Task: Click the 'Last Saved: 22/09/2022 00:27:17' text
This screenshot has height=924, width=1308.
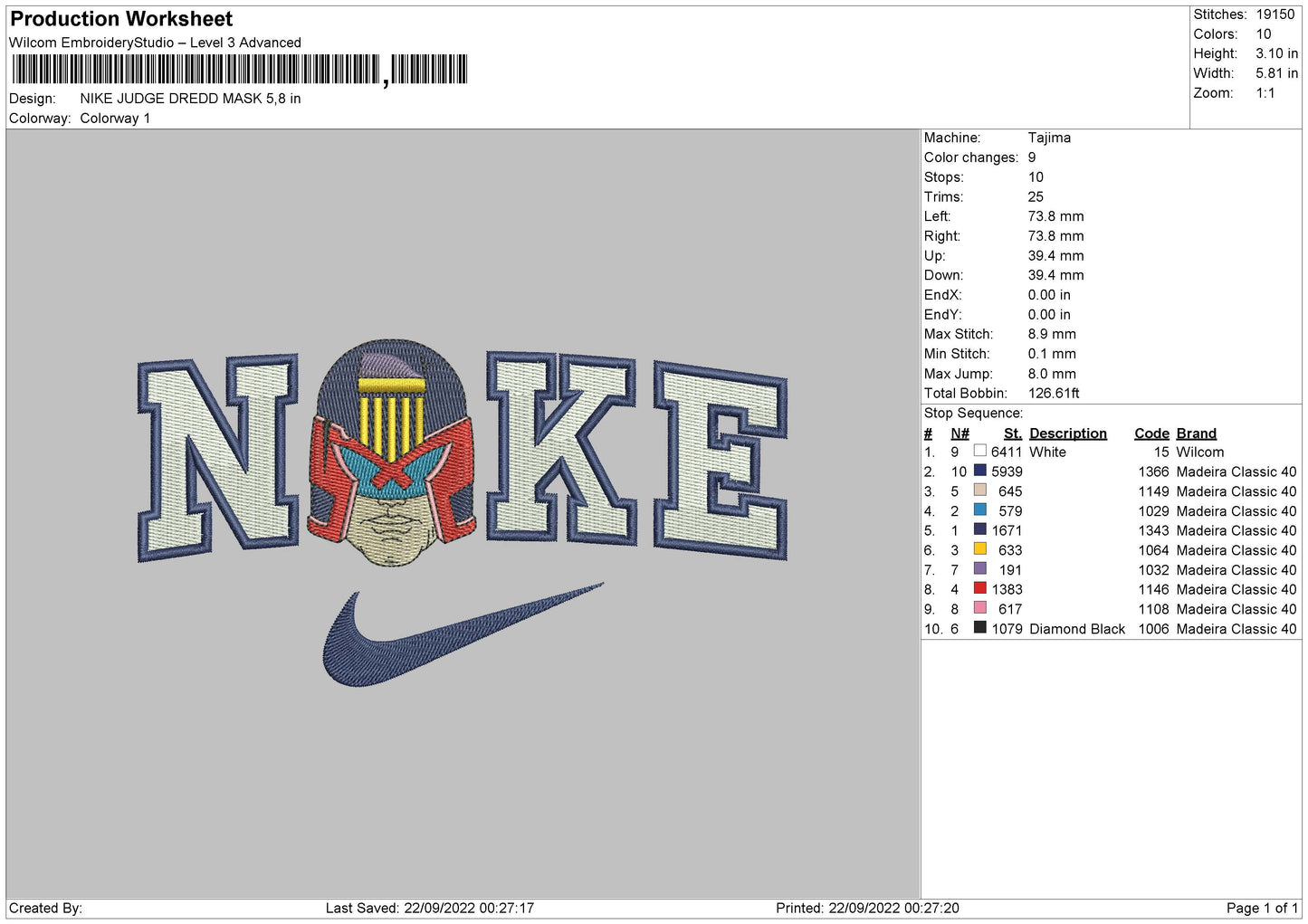Action: coord(430,908)
